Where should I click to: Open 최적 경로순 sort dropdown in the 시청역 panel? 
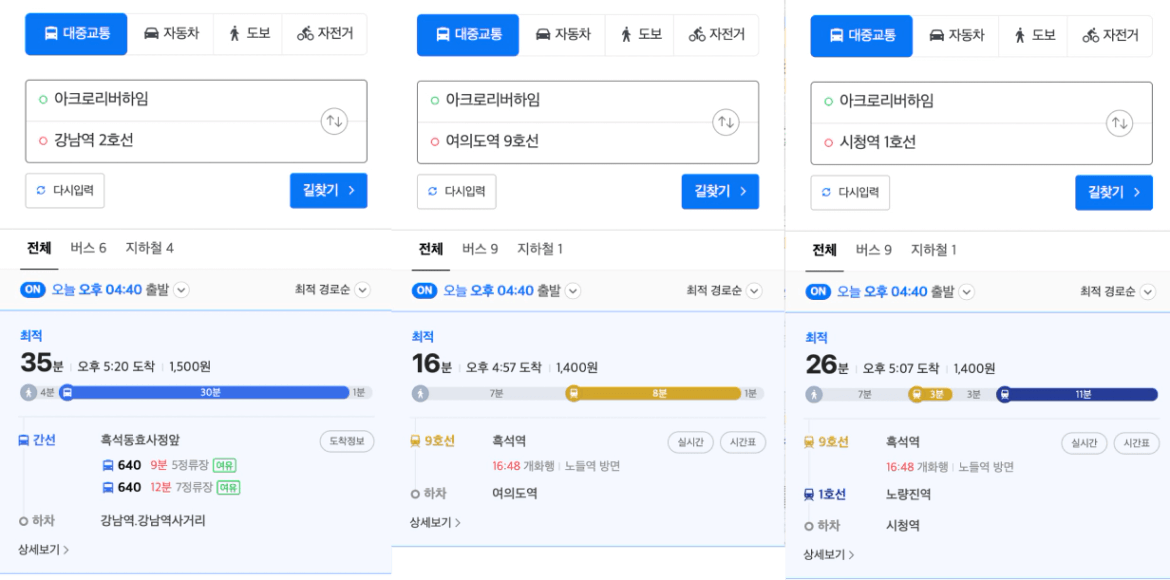(x=1118, y=291)
